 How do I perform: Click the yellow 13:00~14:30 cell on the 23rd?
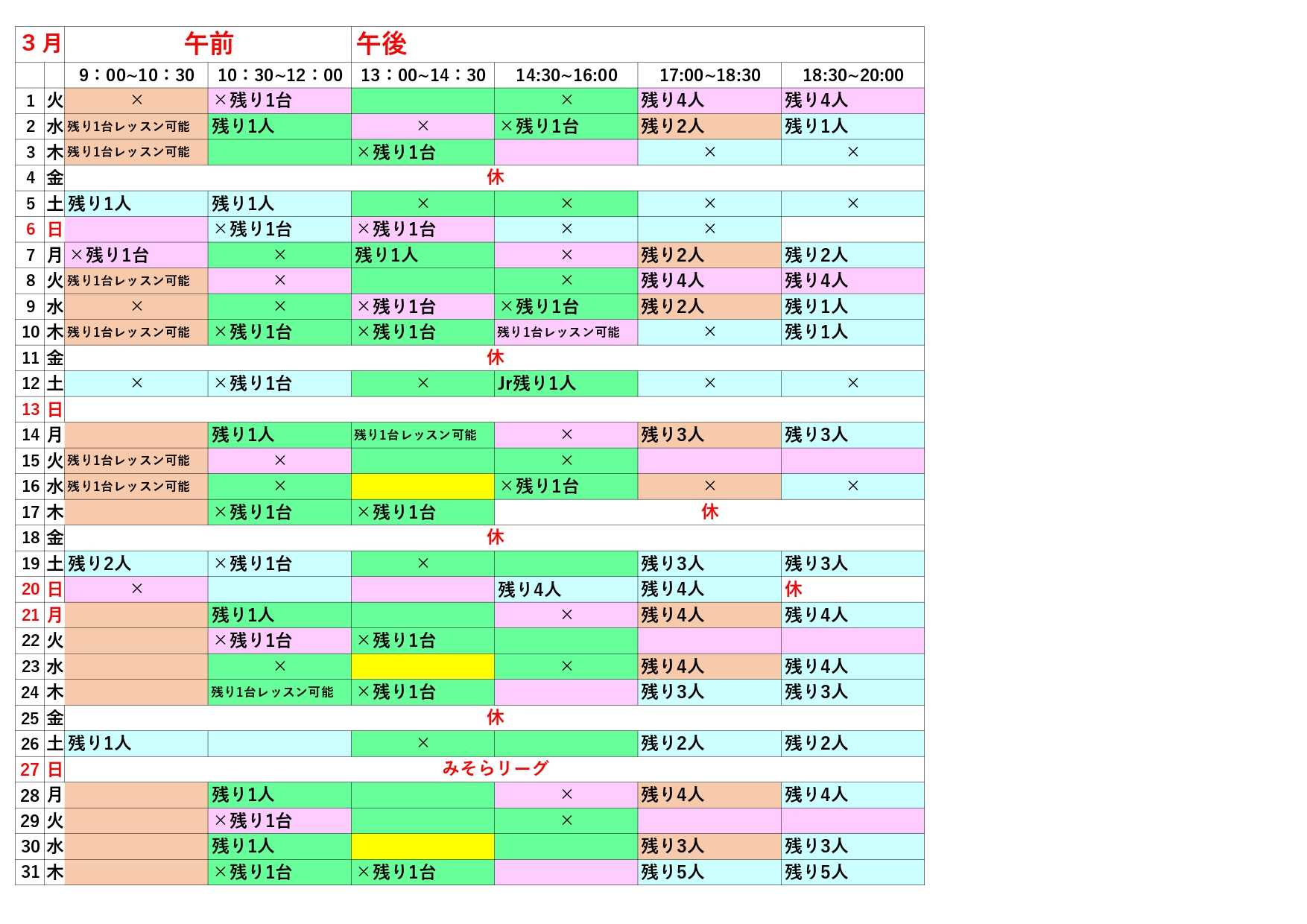(x=423, y=666)
